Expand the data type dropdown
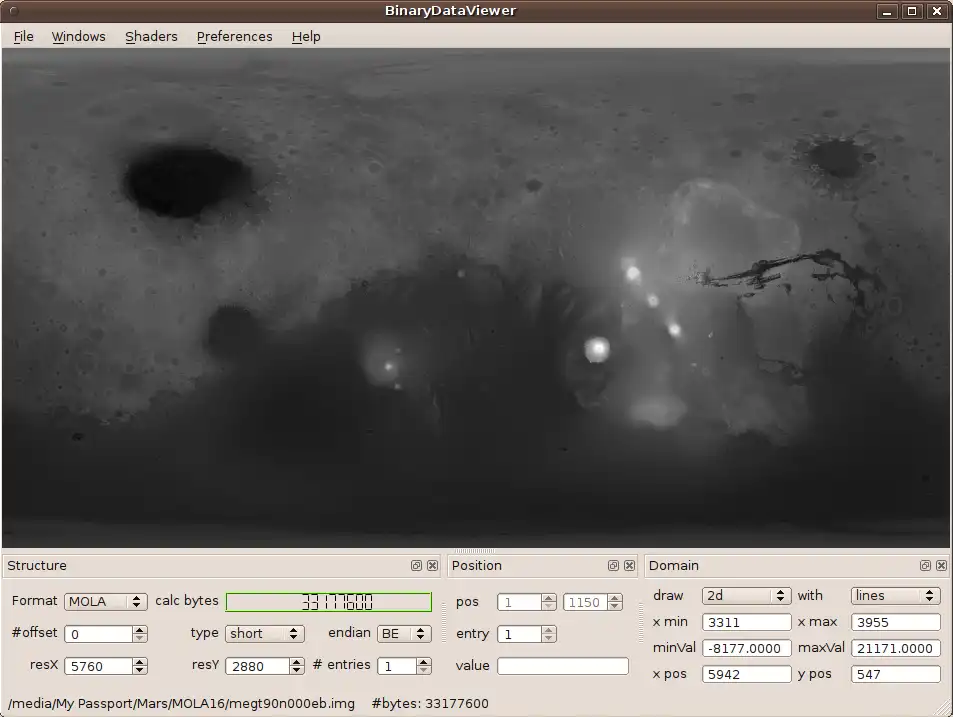The height and width of the screenshot is (717, 953). coord(264,634)
